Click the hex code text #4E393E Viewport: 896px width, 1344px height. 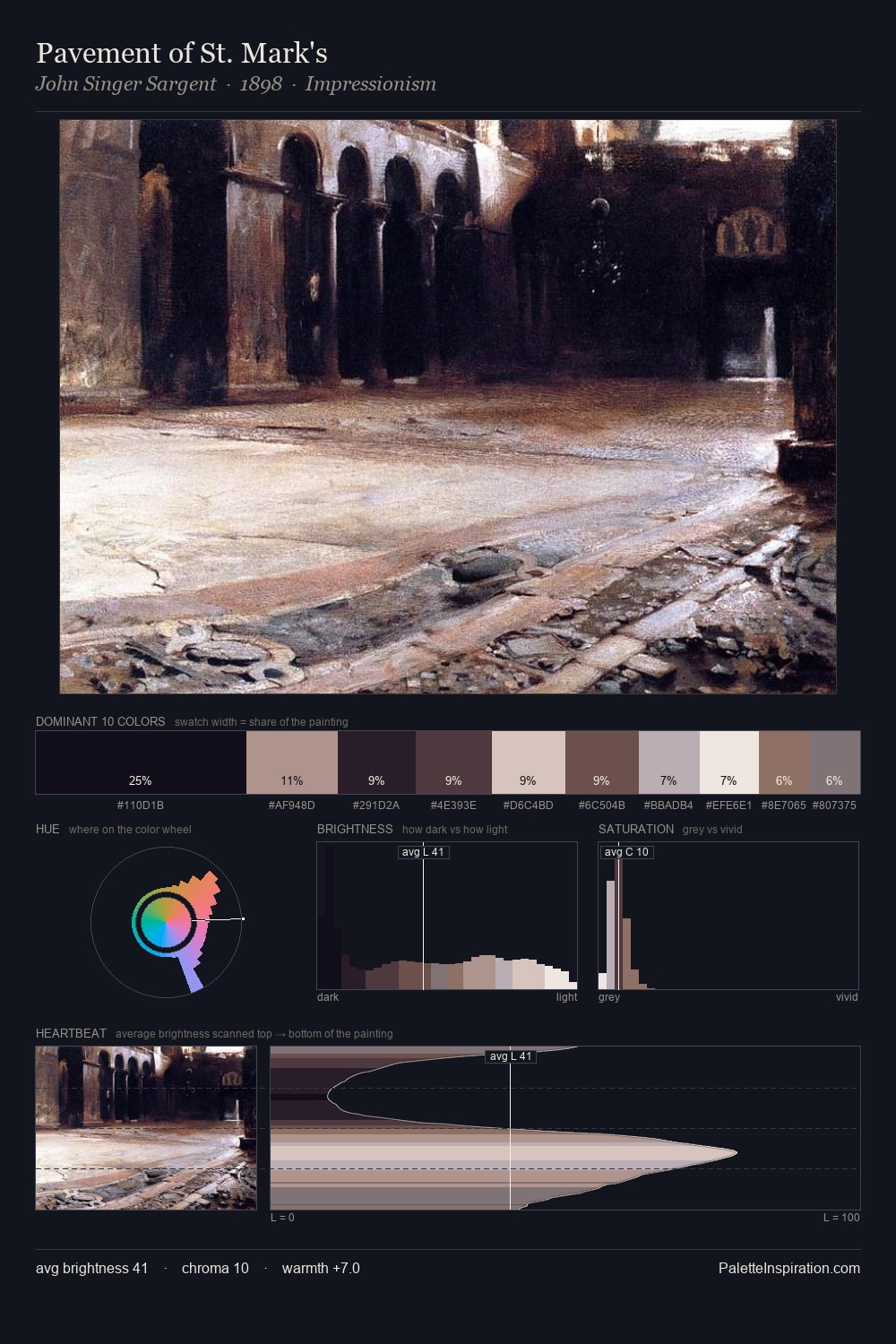(453, 806)
